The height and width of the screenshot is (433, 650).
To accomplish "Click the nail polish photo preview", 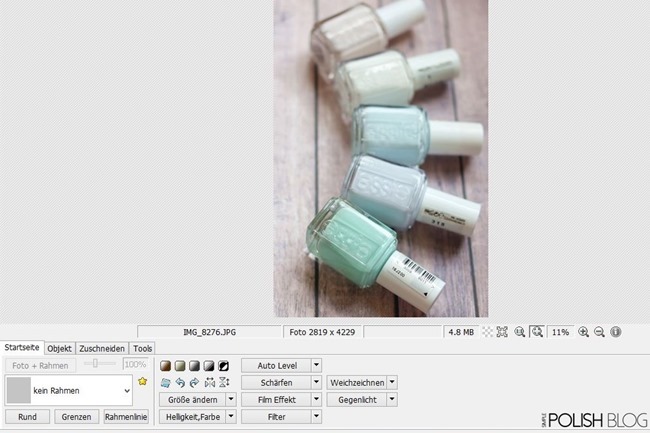I will (381, 158).
